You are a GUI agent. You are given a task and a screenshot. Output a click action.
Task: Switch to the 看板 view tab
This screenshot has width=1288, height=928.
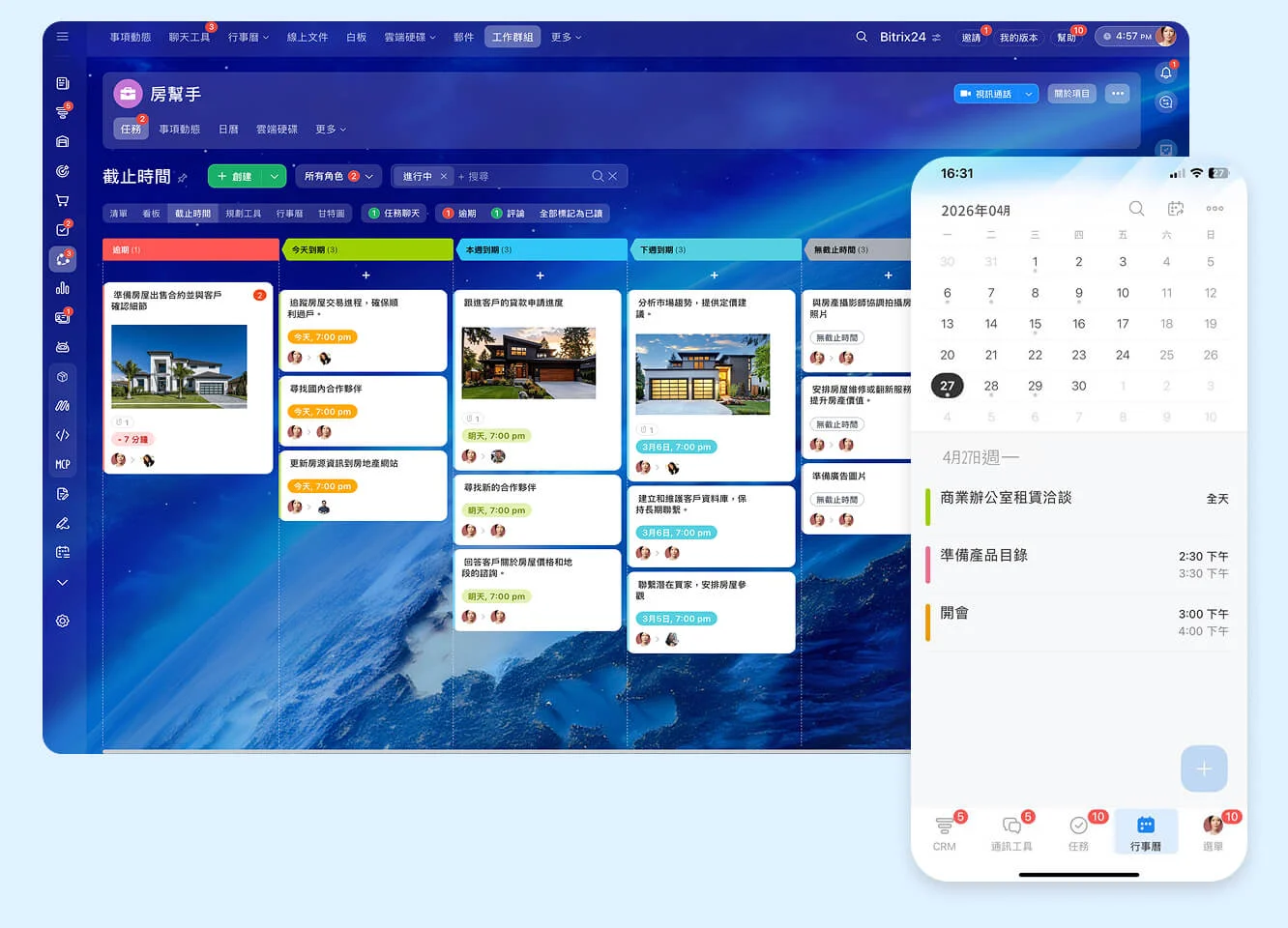click(x=151, y=213)
